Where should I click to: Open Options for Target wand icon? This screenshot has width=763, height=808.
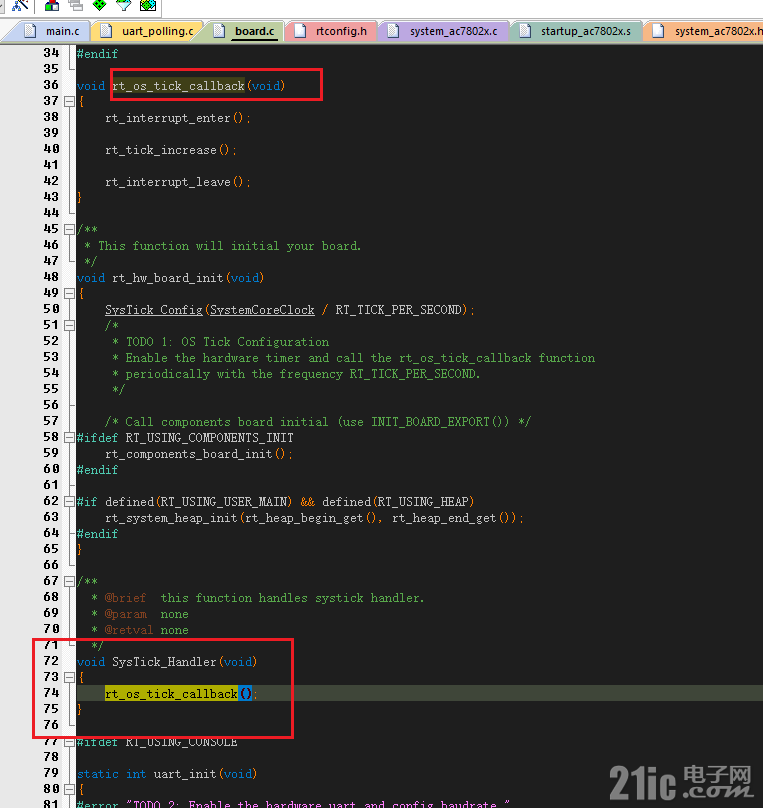(x=21, y=5)
